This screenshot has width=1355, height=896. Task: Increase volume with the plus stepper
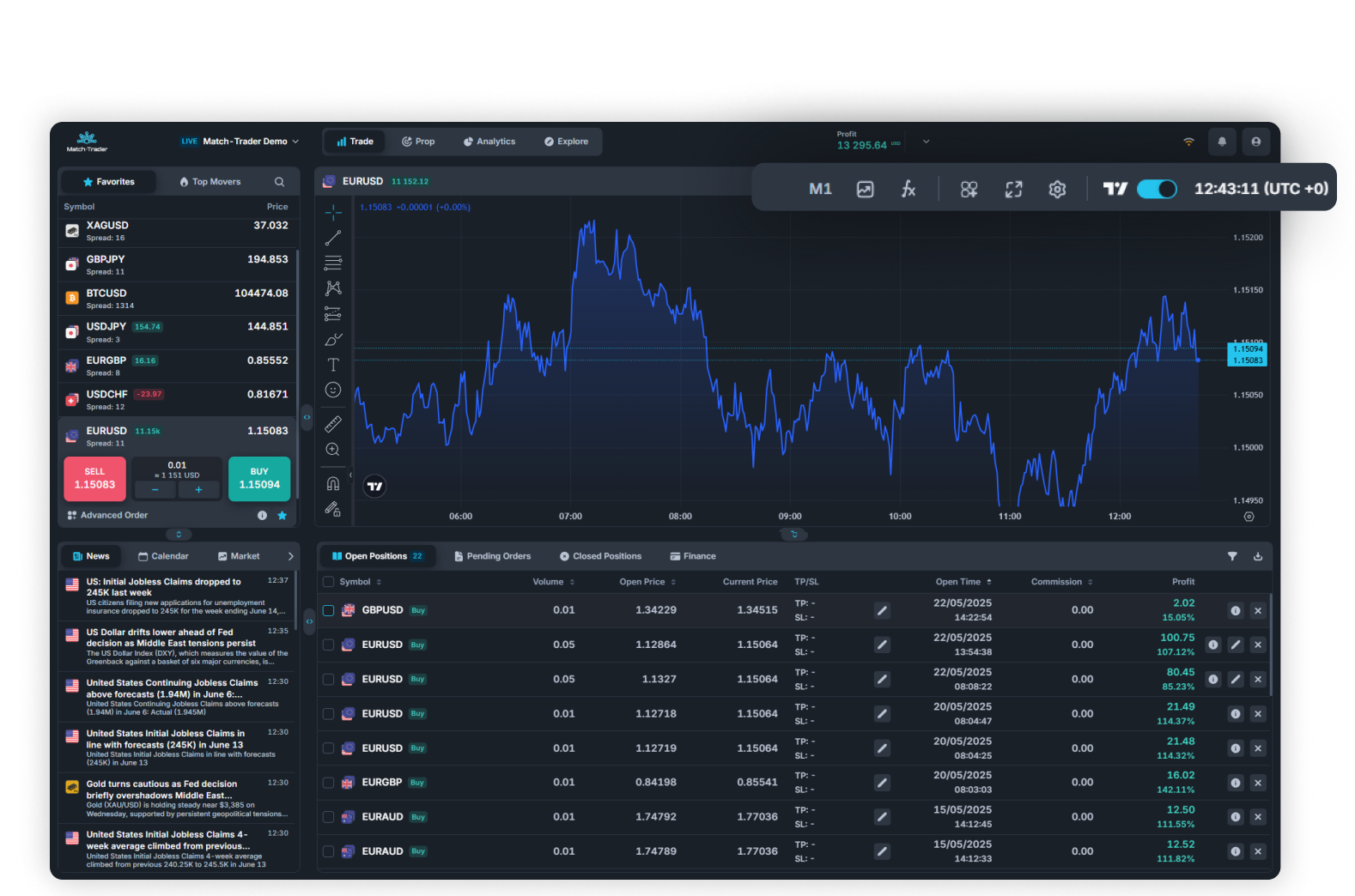point(198,489)
